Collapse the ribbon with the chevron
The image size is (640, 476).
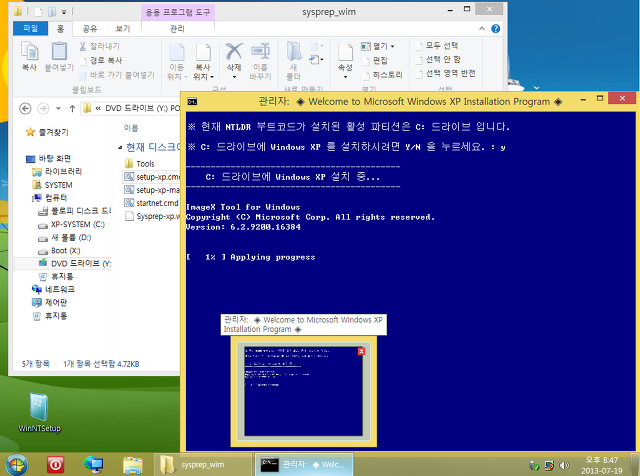(x=482, y=28)
